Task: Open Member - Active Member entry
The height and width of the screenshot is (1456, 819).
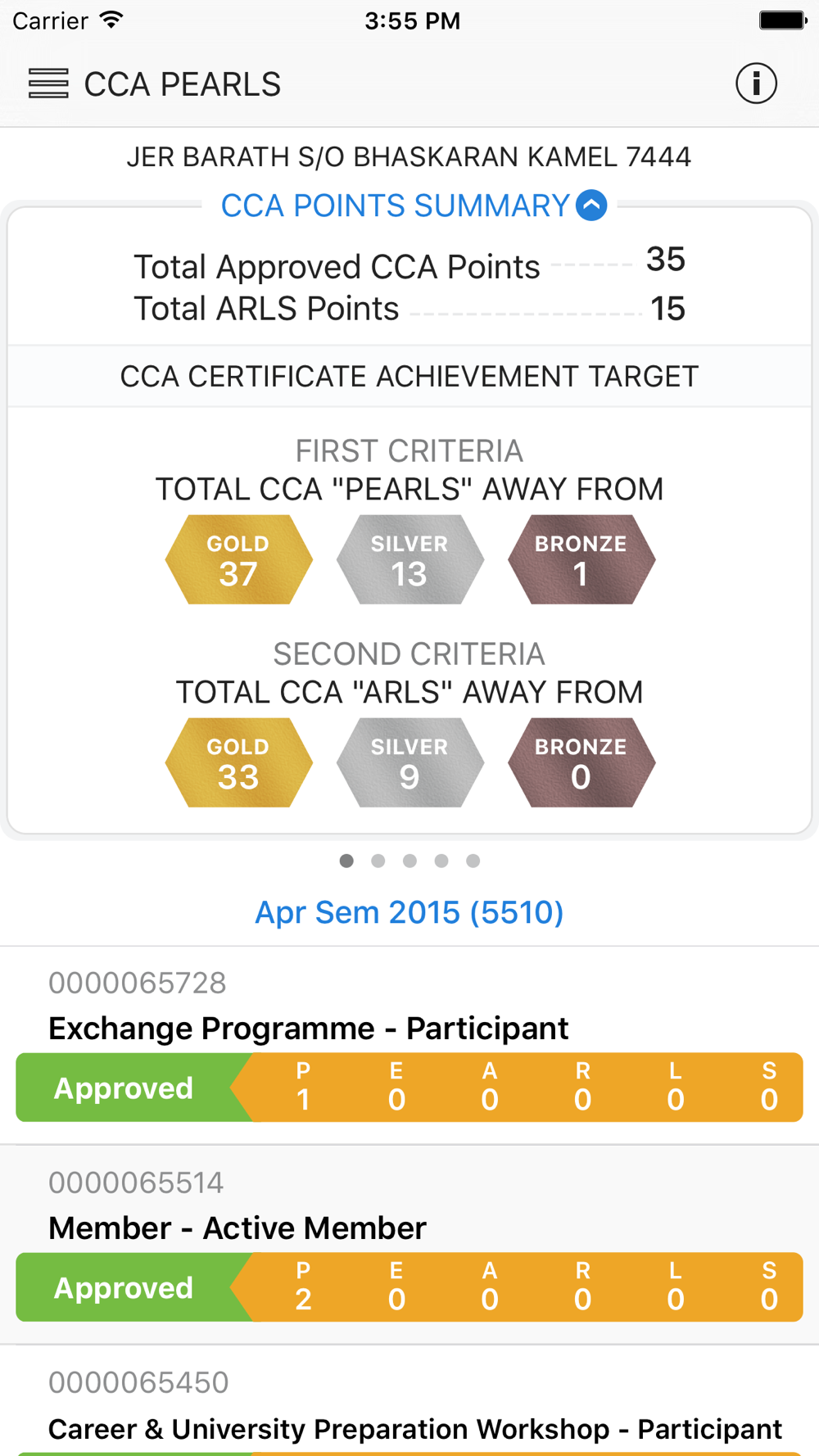Action: [x=409, y=1246]
